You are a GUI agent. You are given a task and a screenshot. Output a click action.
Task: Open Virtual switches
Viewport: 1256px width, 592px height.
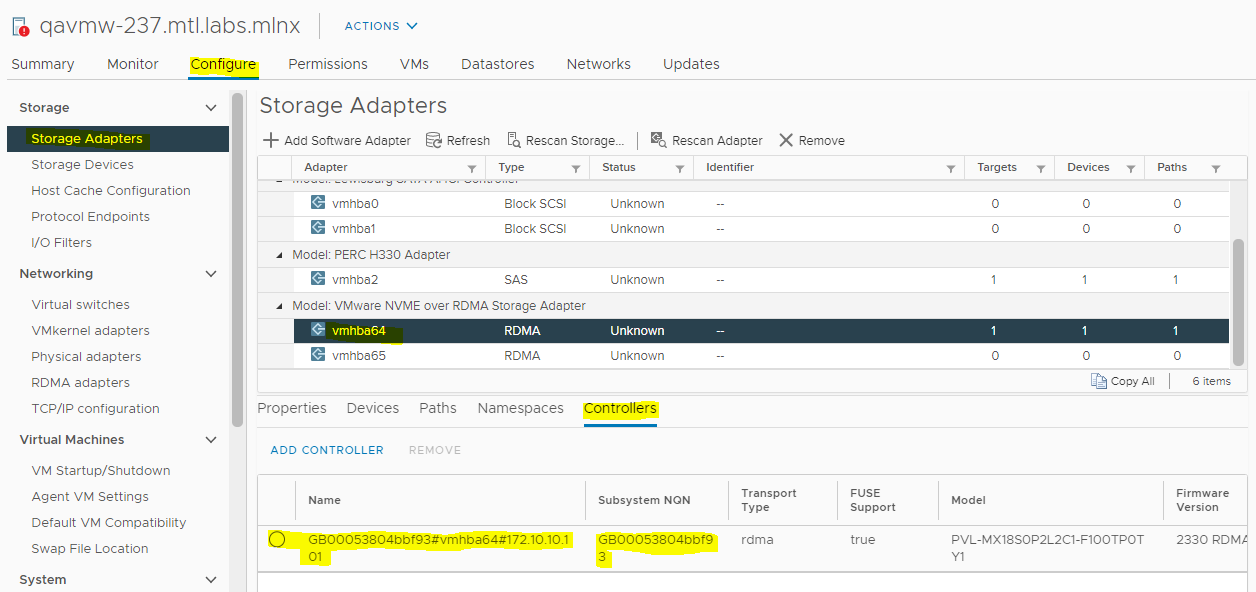coord(81,305)
